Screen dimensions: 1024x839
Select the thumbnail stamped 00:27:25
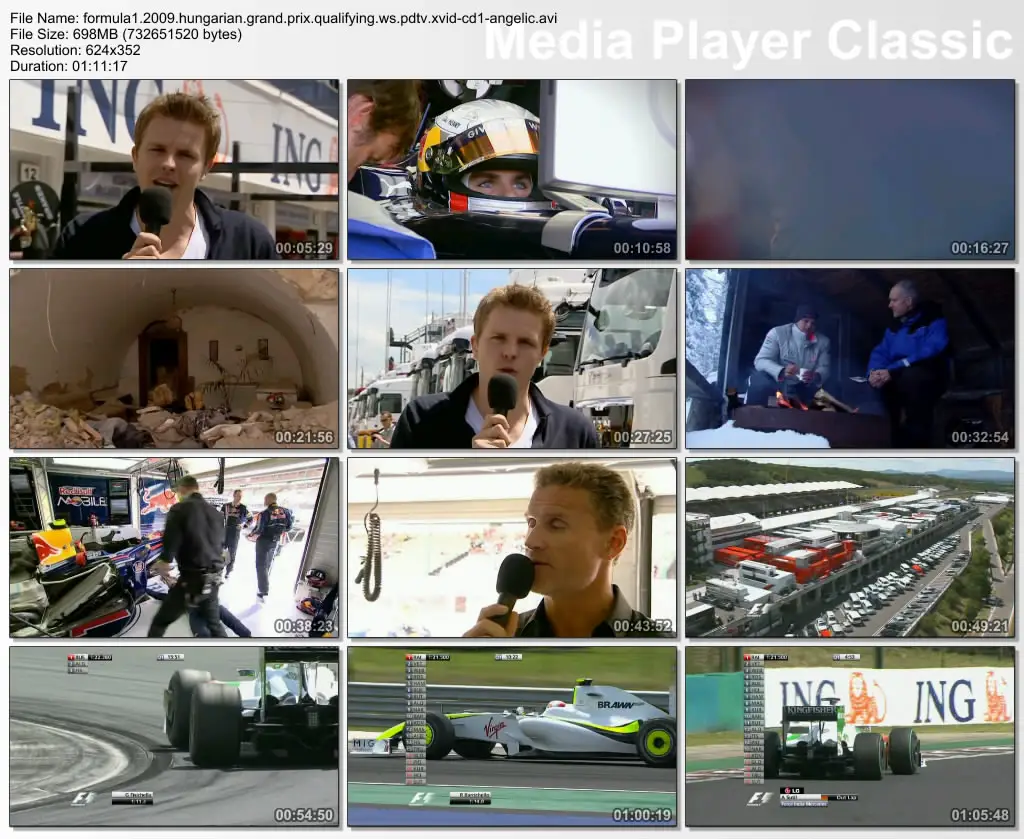512,358
